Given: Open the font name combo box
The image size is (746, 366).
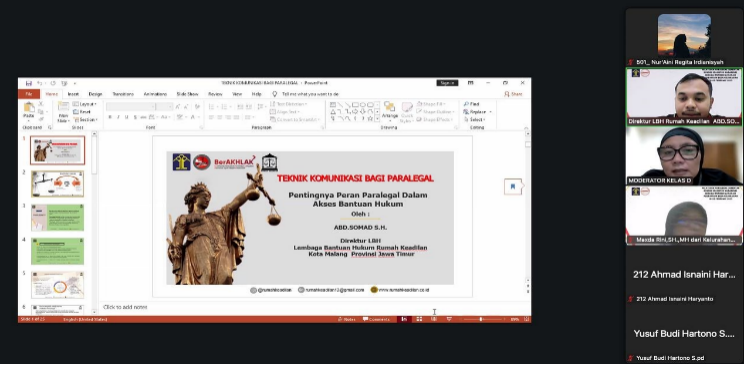Looking at the screenshot, I should click(x=130, y=107).
